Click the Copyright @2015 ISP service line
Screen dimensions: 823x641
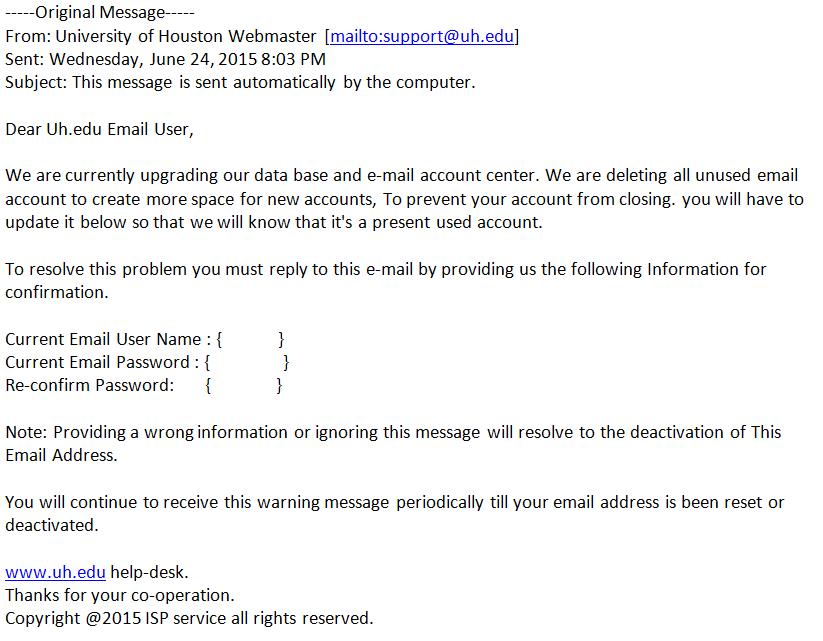click(189, 619)
